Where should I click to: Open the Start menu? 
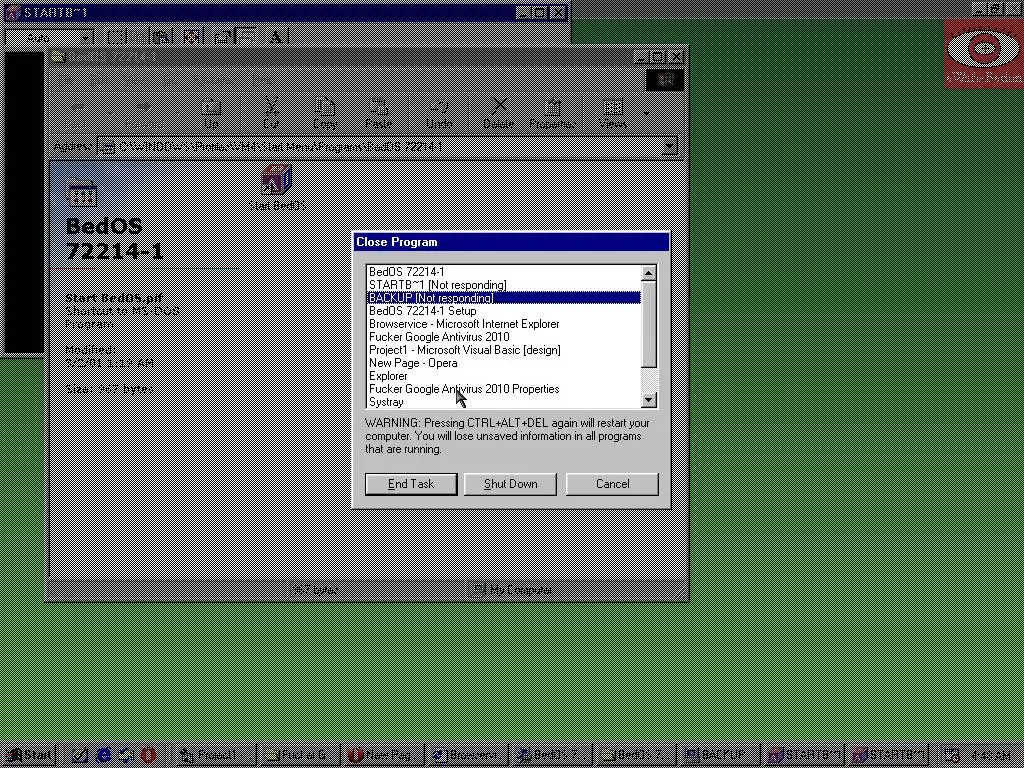pos(30,755)
